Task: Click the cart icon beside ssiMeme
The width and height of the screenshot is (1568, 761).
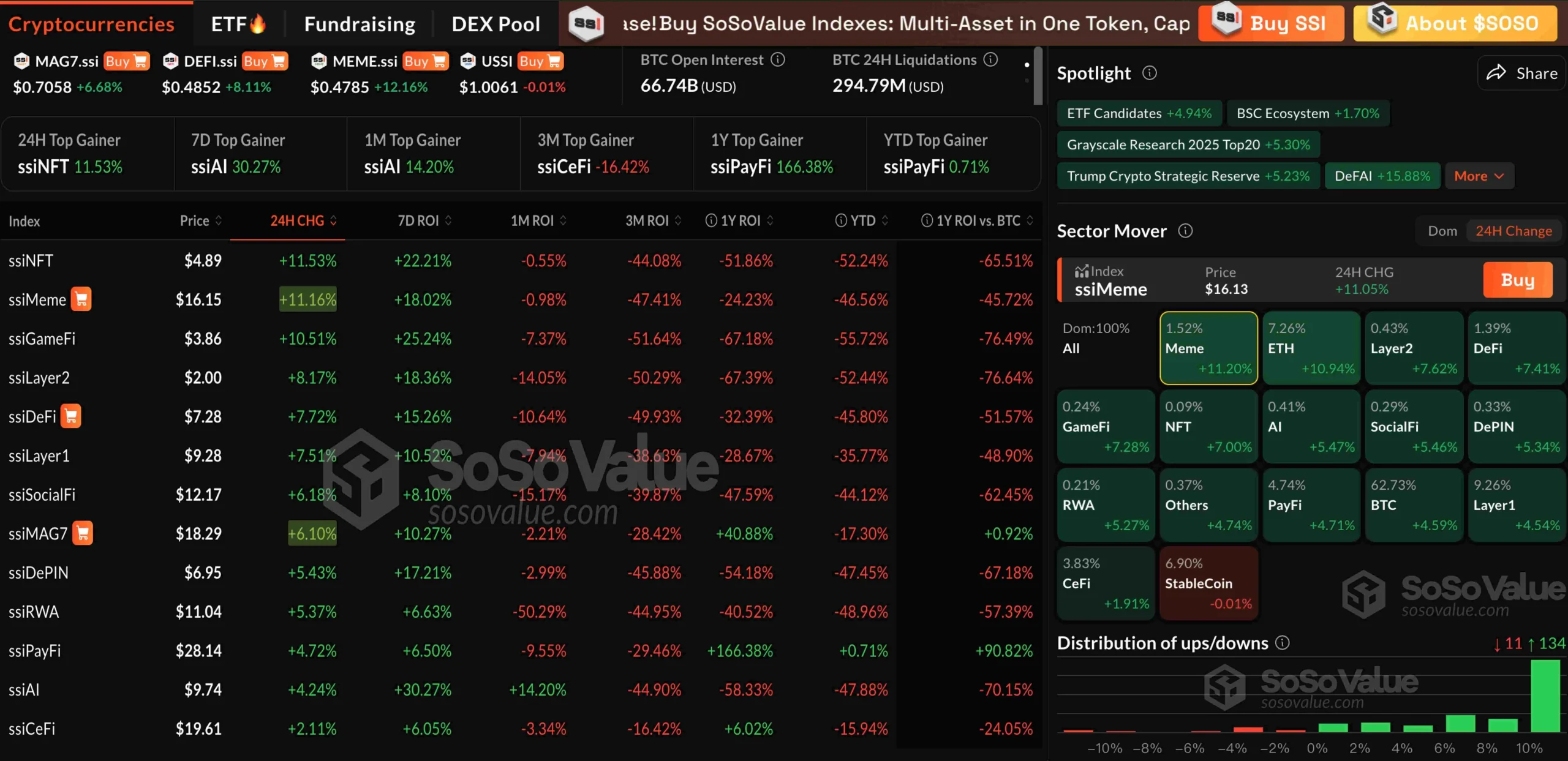Action: click(x=81, y=299)
